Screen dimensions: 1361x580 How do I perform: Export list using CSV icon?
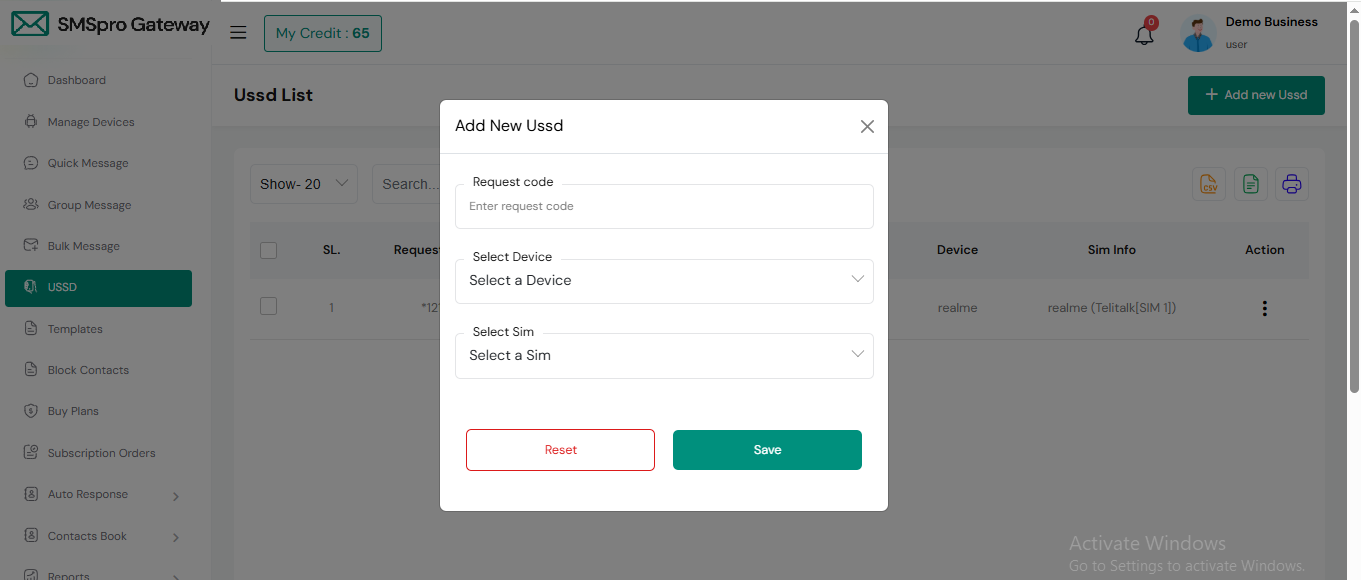[1209, 184]
